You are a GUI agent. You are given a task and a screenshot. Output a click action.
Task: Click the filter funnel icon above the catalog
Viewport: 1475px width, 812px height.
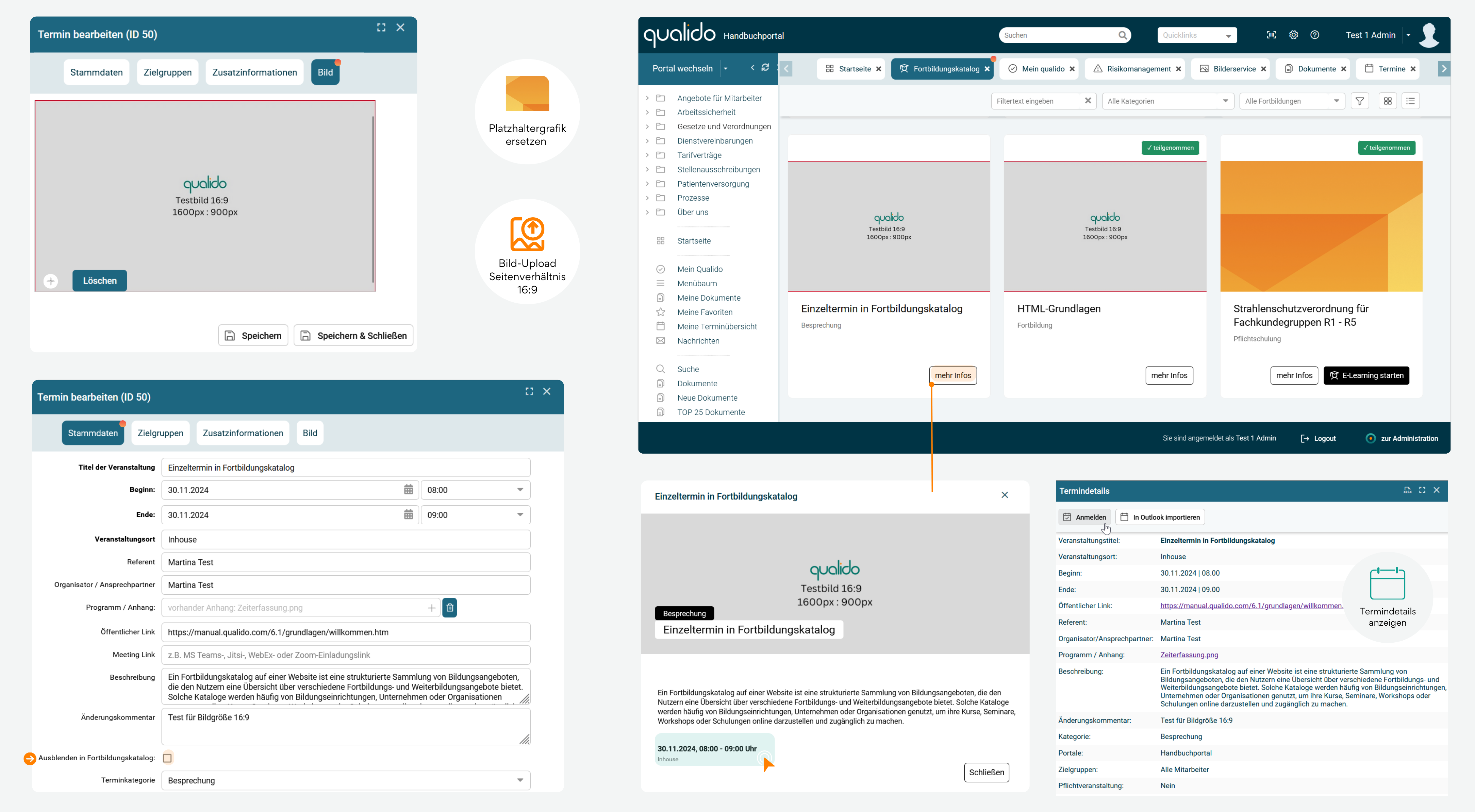pyautogui.click(x=1360, y=101)
